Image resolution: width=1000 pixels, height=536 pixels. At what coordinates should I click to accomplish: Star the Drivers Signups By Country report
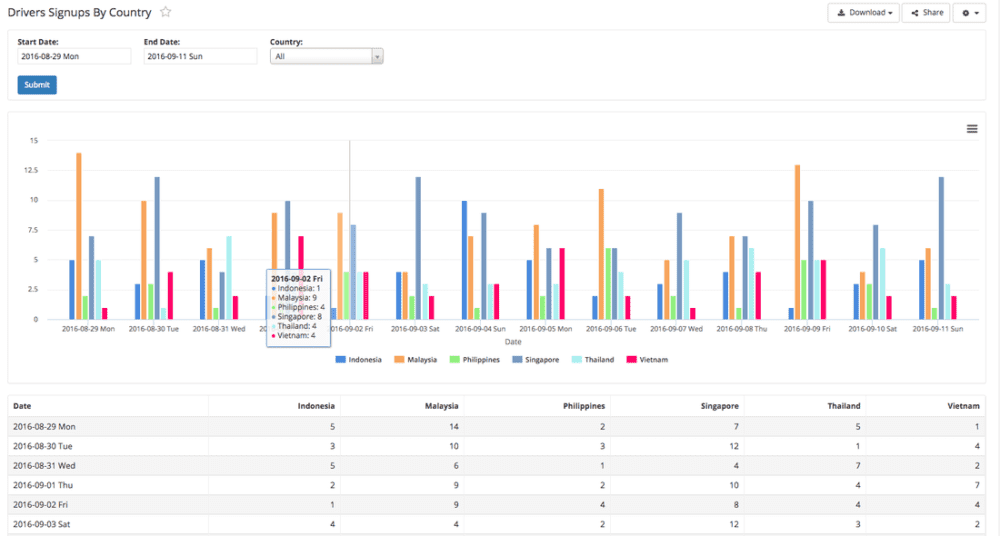[x=166, y=13]
